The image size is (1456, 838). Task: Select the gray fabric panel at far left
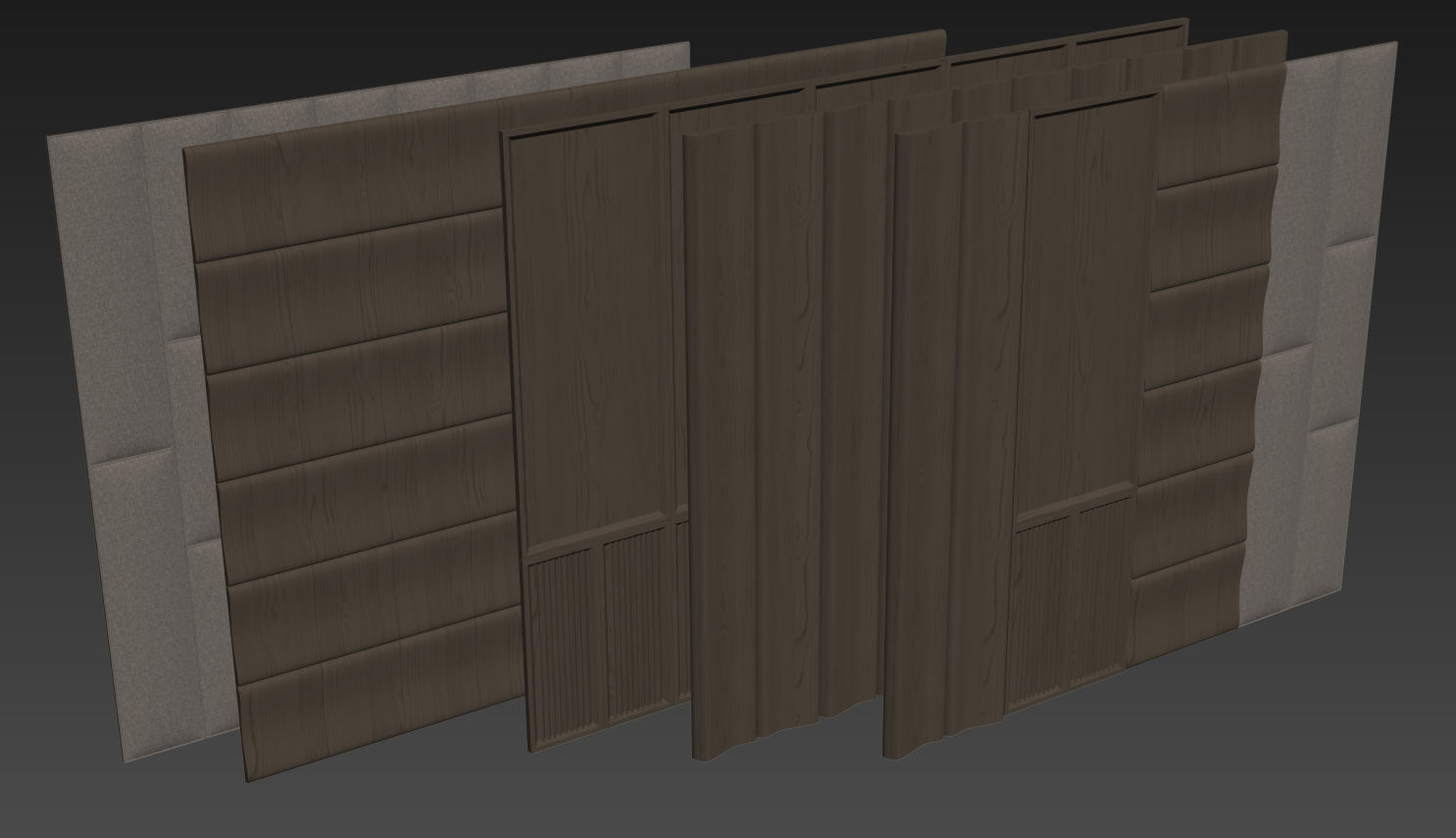pos(123,441)
